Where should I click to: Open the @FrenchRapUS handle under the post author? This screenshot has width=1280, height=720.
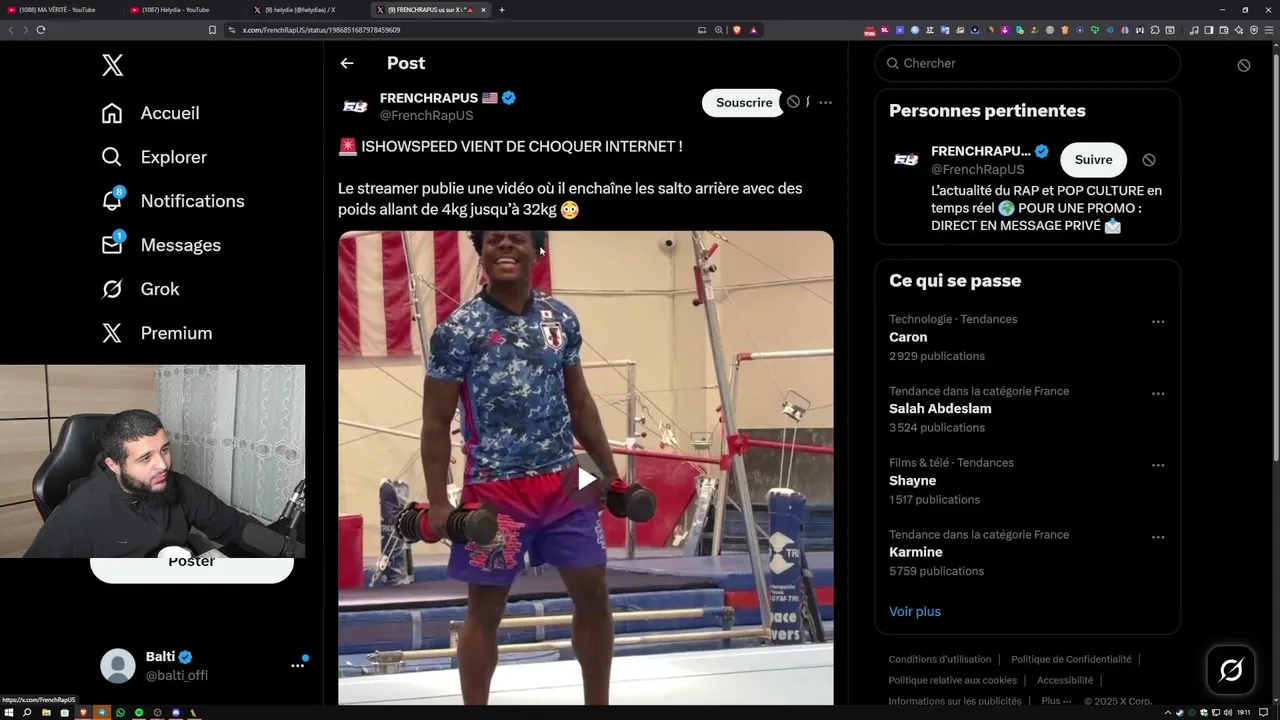tap(426, 116)
